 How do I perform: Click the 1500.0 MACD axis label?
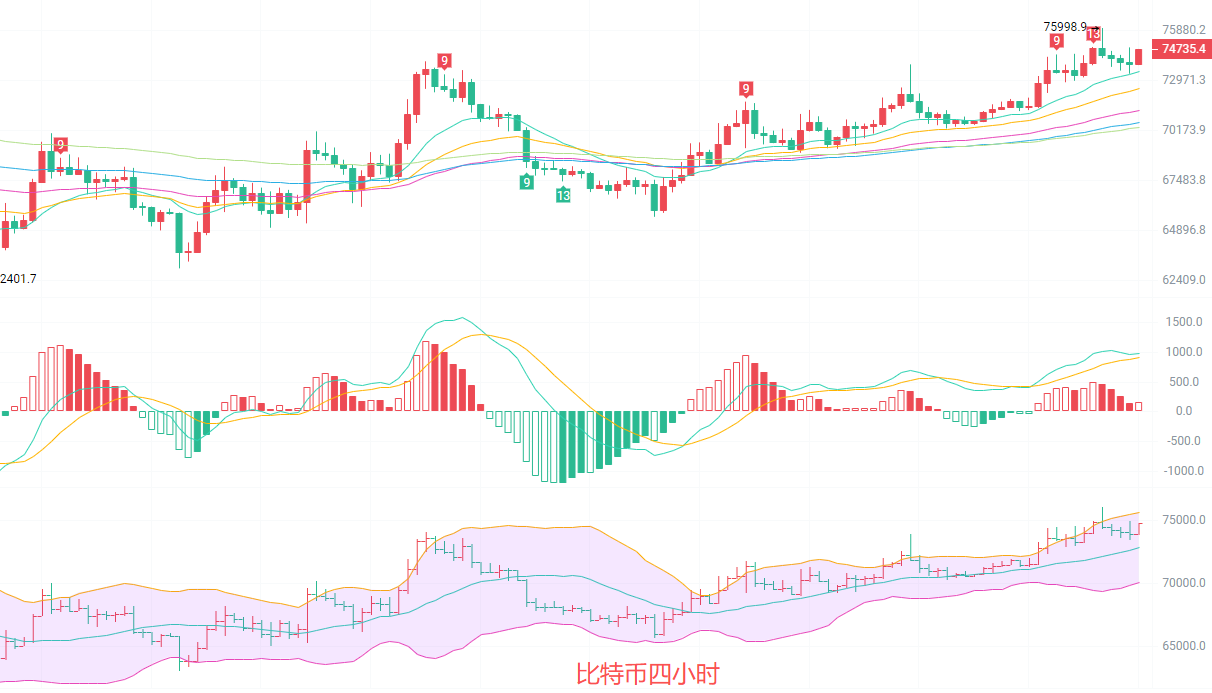point(1184,322)
